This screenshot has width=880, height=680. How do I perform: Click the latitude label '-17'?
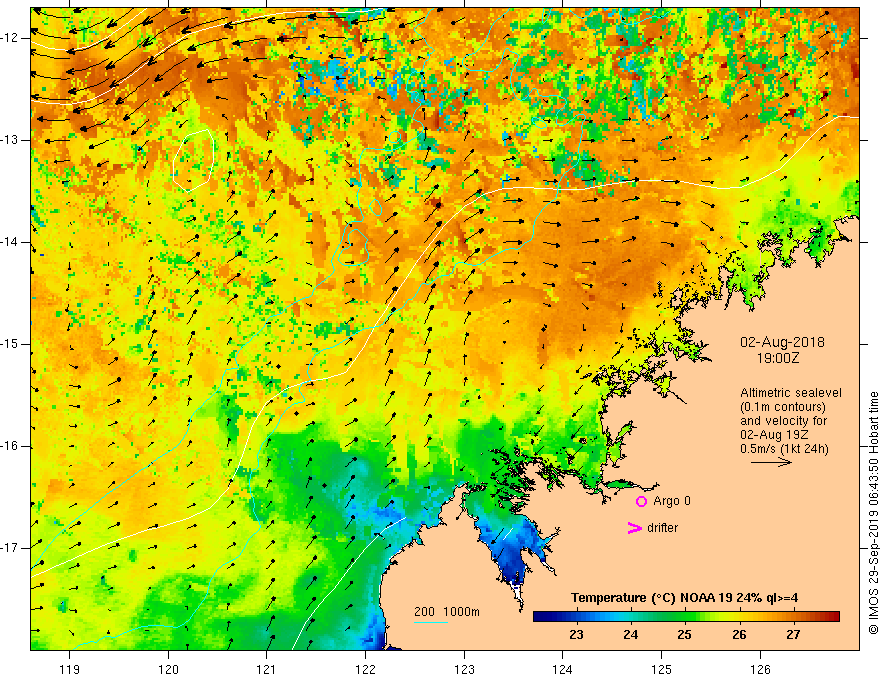click(x=11, y=548)
